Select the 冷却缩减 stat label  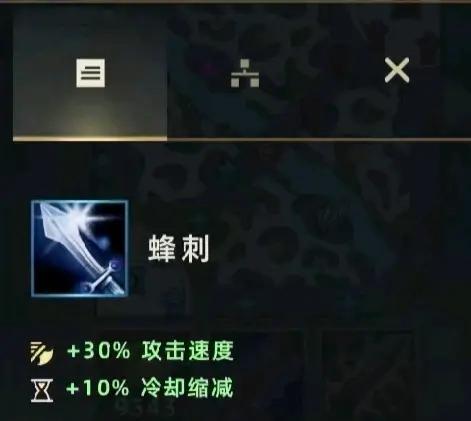[x=187, y=388]
